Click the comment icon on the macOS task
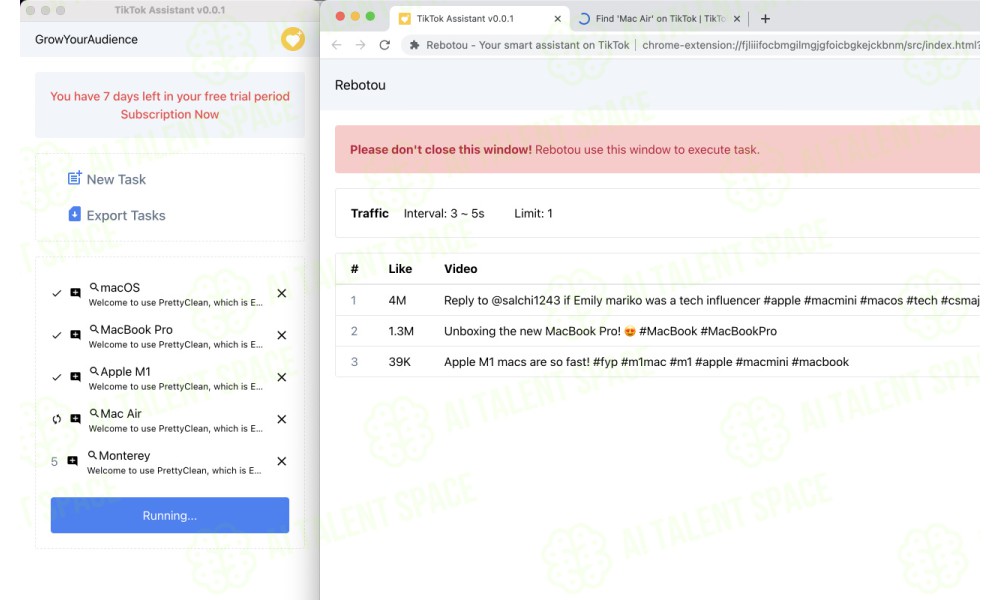This screenshot has width=1000, height=600. (x=75, y=293)
